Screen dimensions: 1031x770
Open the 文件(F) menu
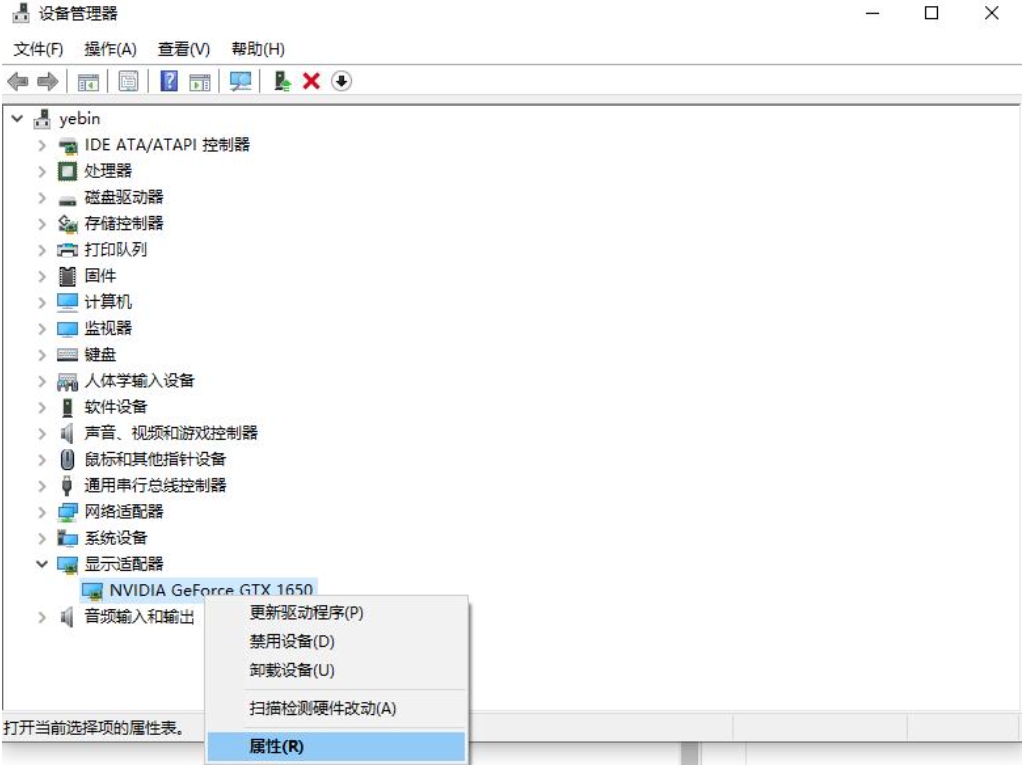click(38, 49)
